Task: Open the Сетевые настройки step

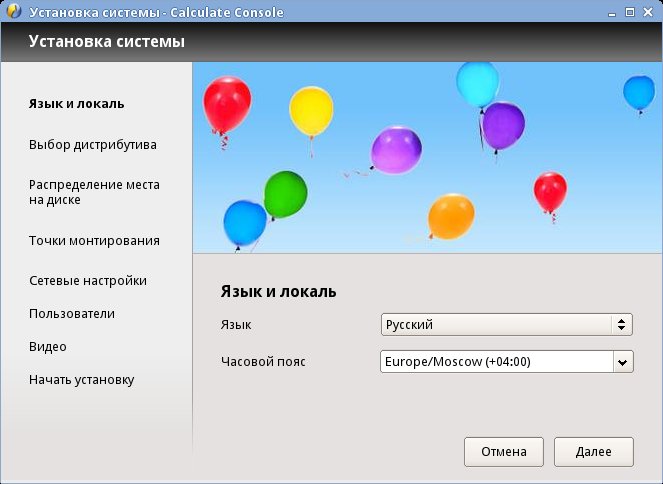Action: pyautogui.click(x=88, y=281)
